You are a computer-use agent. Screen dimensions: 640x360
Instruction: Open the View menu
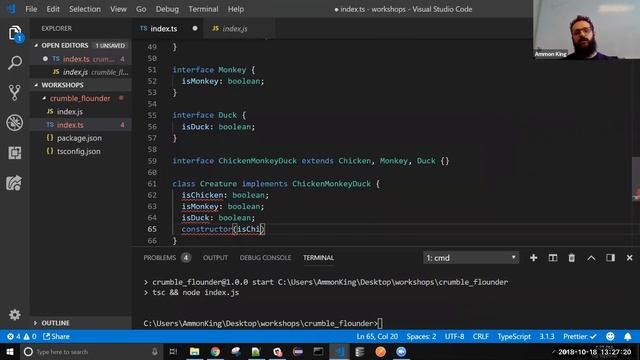(118, 9)
